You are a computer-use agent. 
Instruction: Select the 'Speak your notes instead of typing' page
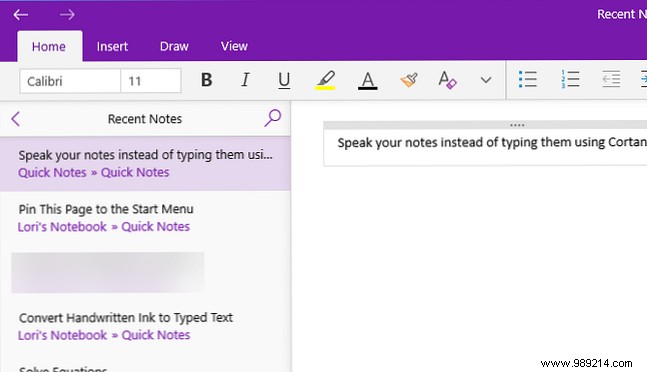tap(145, 163)
